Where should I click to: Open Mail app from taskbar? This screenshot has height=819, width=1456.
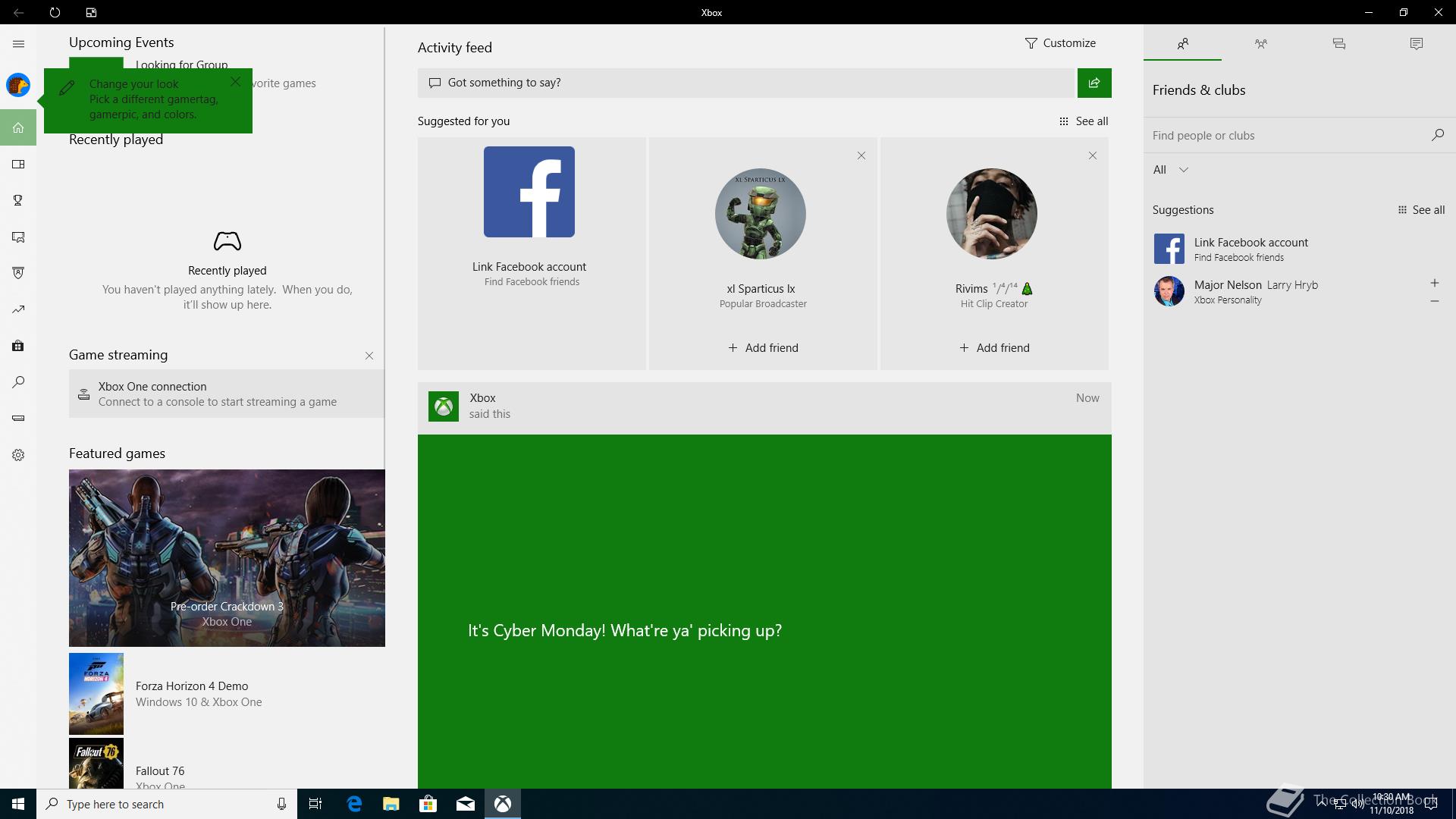pyautogui.click(x=466, y=804)
